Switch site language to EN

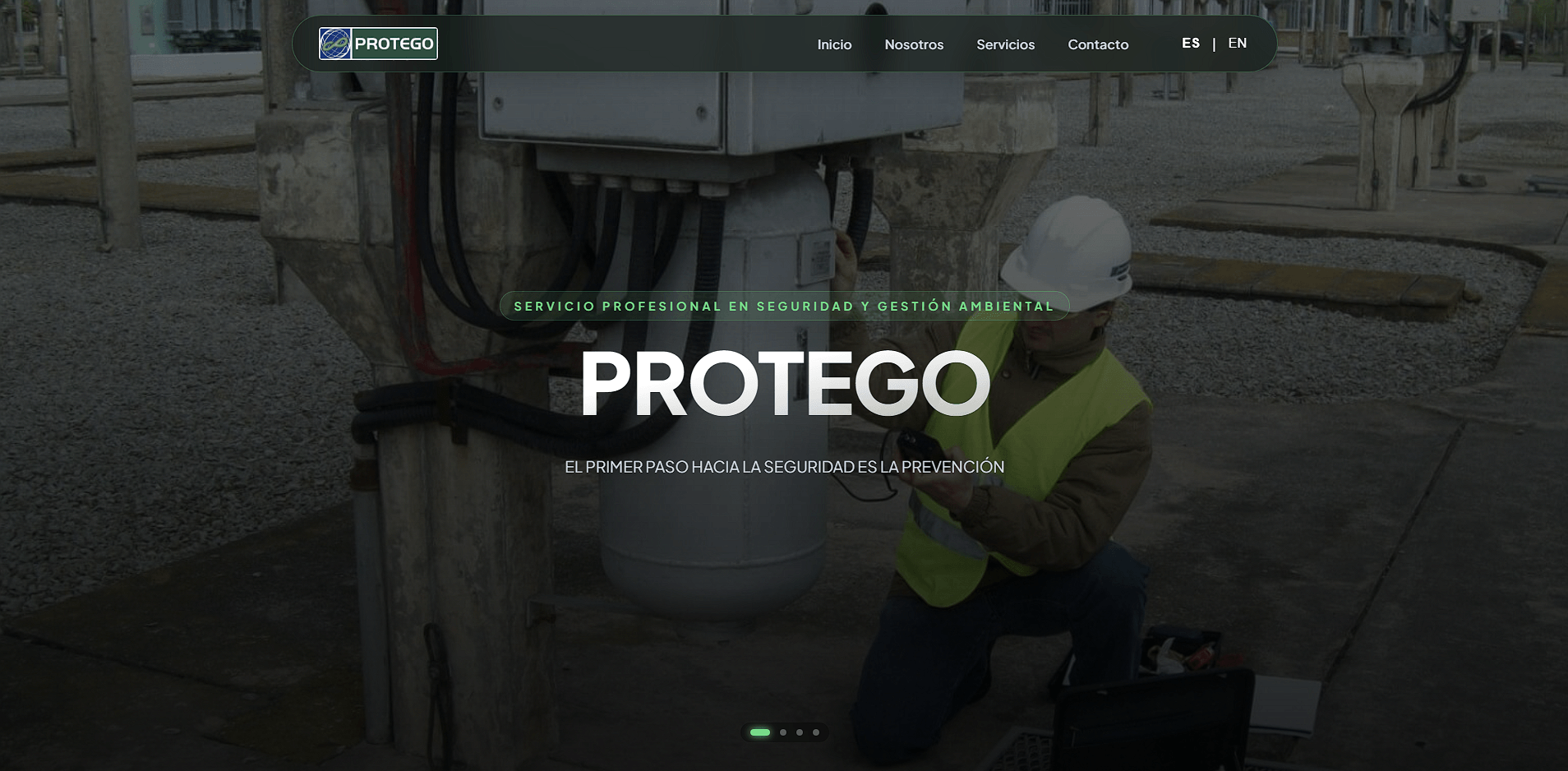(x=1237, y=44)
